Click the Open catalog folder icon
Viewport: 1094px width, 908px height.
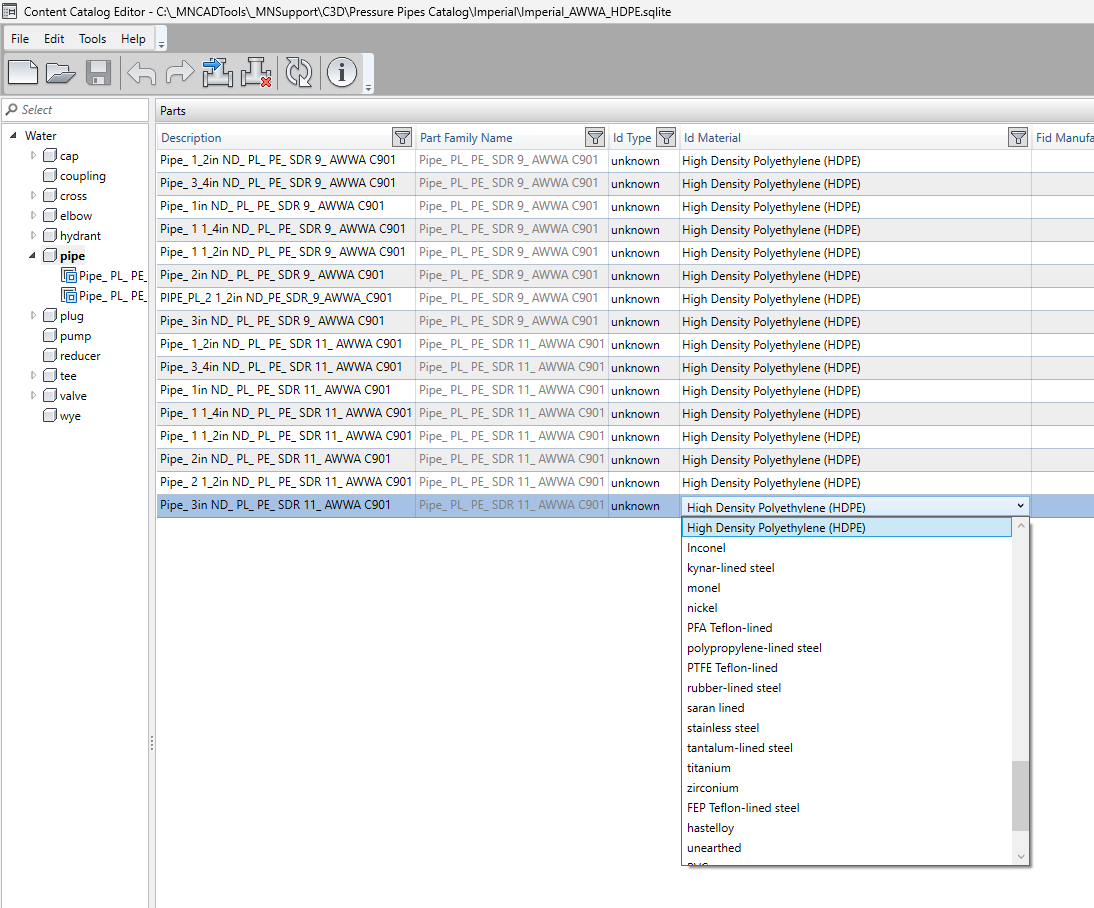pos(61,73)
